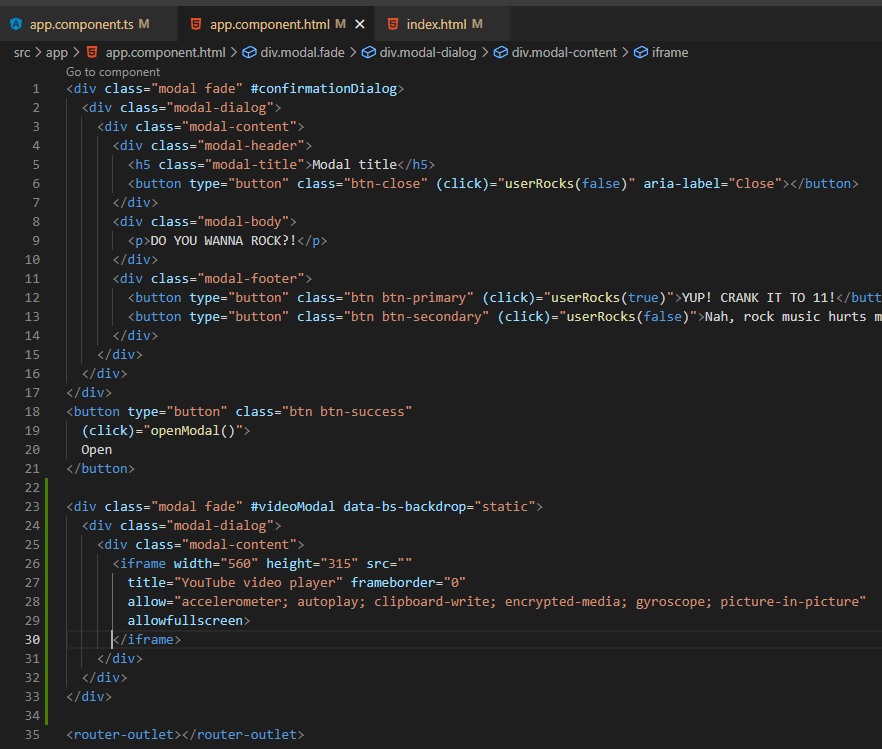This screenshot has height=749, width=882.
Task: Click the Angular icon on app.component.ts tab
Action: pyautogui.click(x=15, y=23)
